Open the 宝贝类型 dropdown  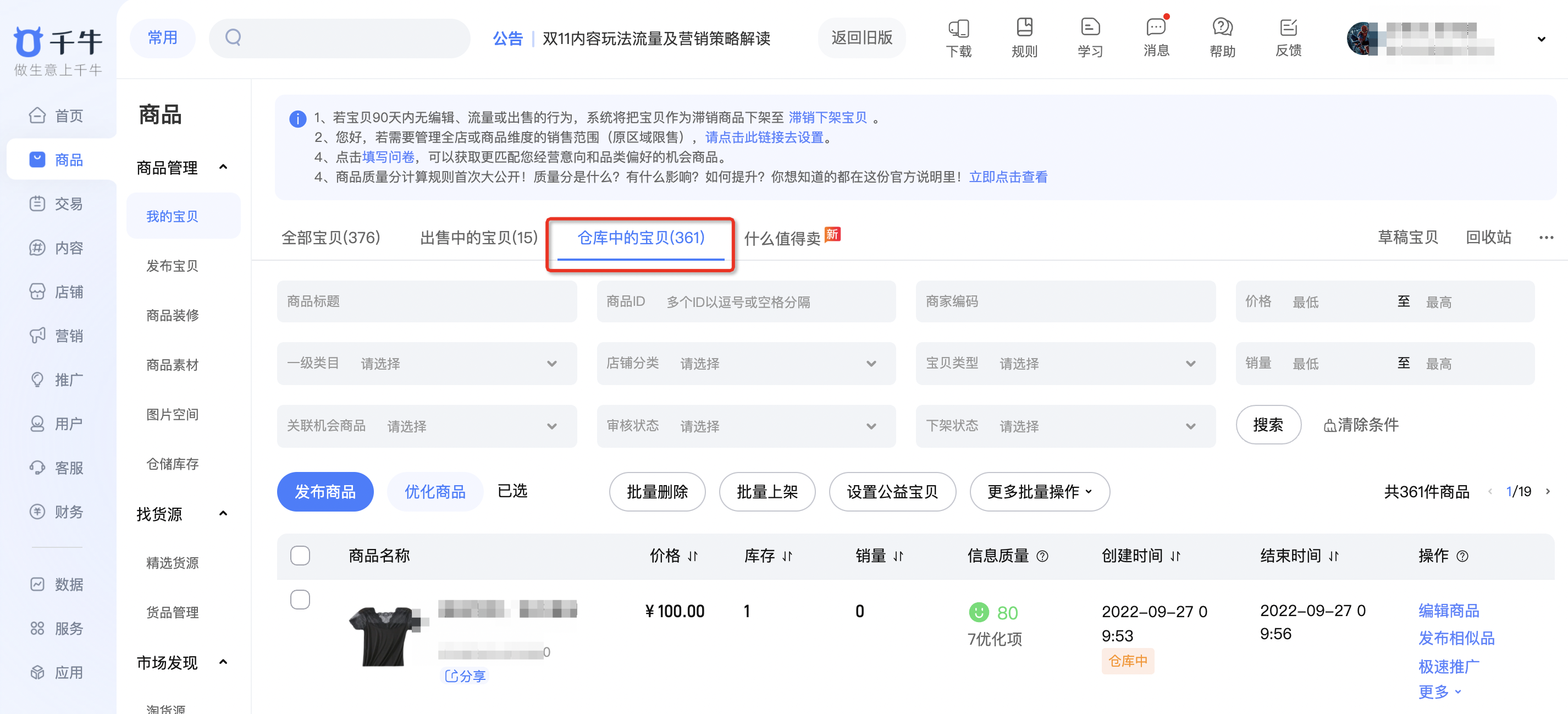point(1066,364)
